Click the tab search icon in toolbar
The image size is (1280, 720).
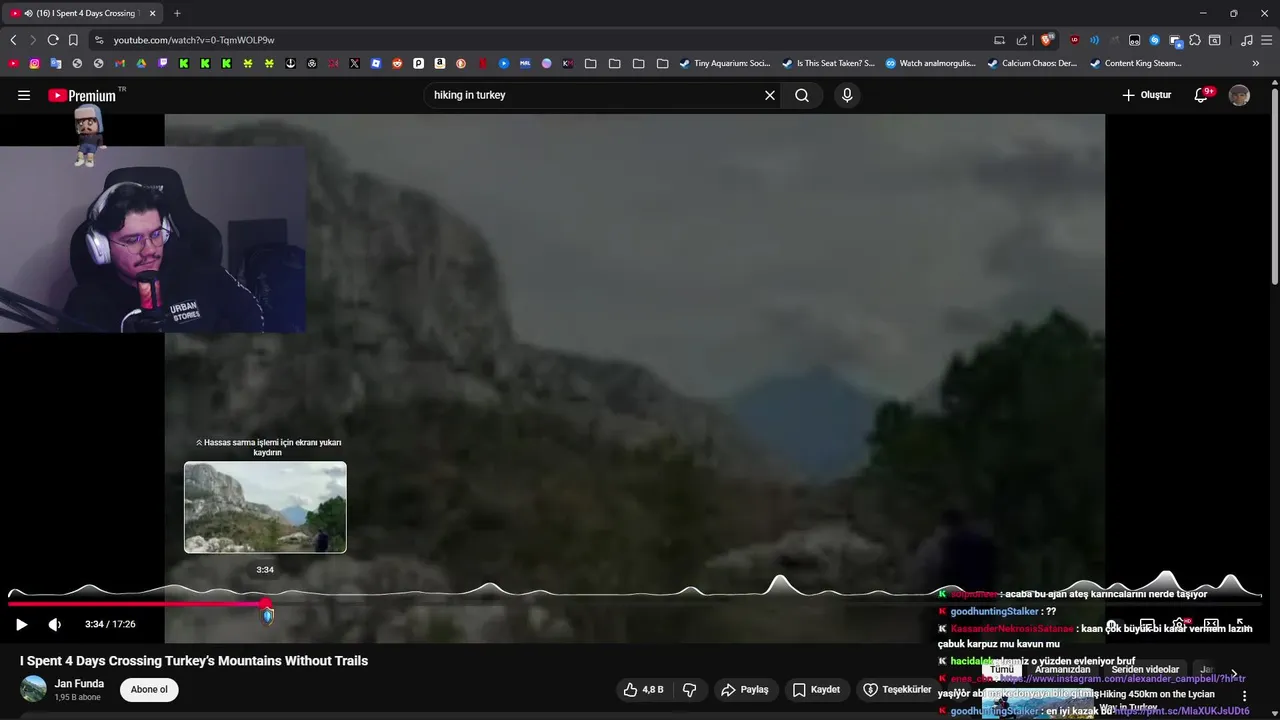(x=1215, y=40)
